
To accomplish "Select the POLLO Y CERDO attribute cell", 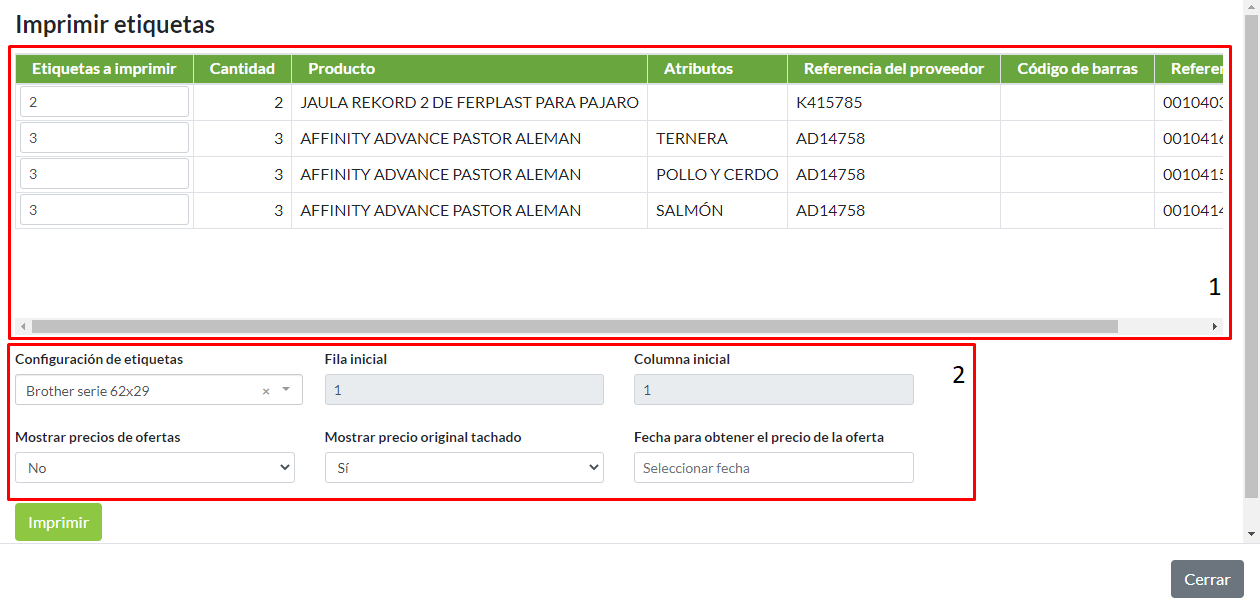I will tap(717, 174).
